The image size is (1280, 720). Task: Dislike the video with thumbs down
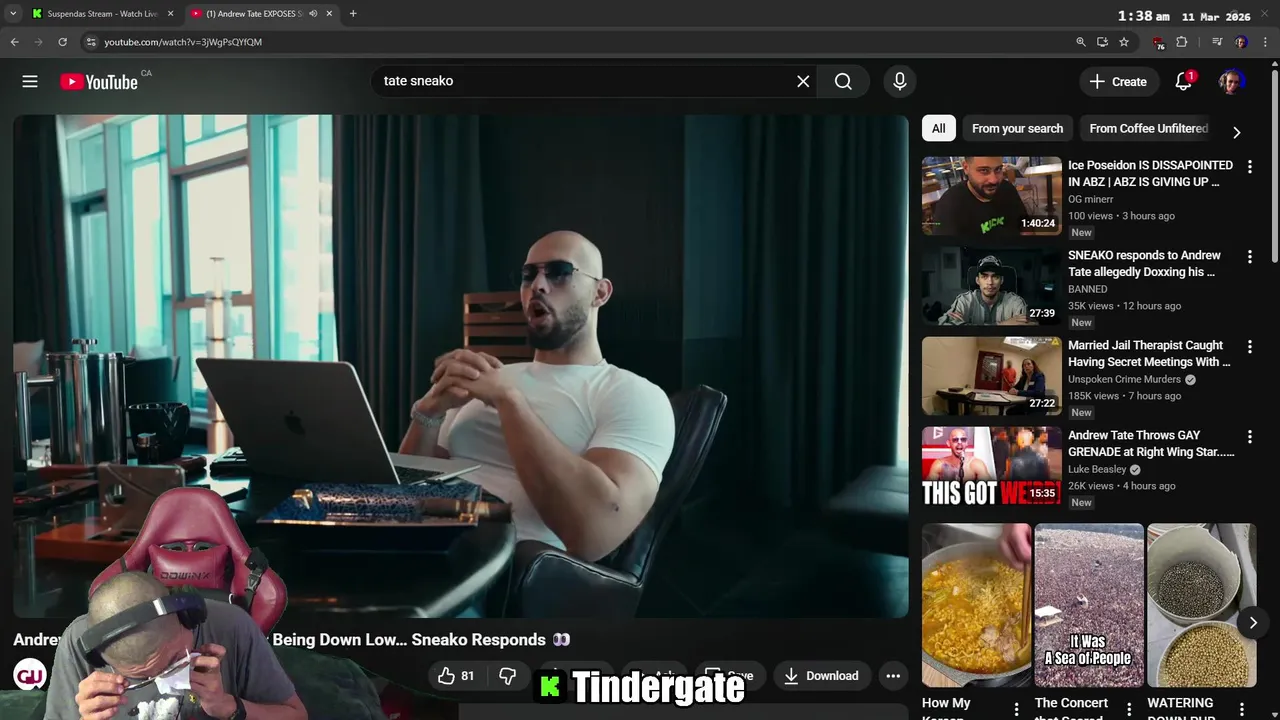click(508, 676)
